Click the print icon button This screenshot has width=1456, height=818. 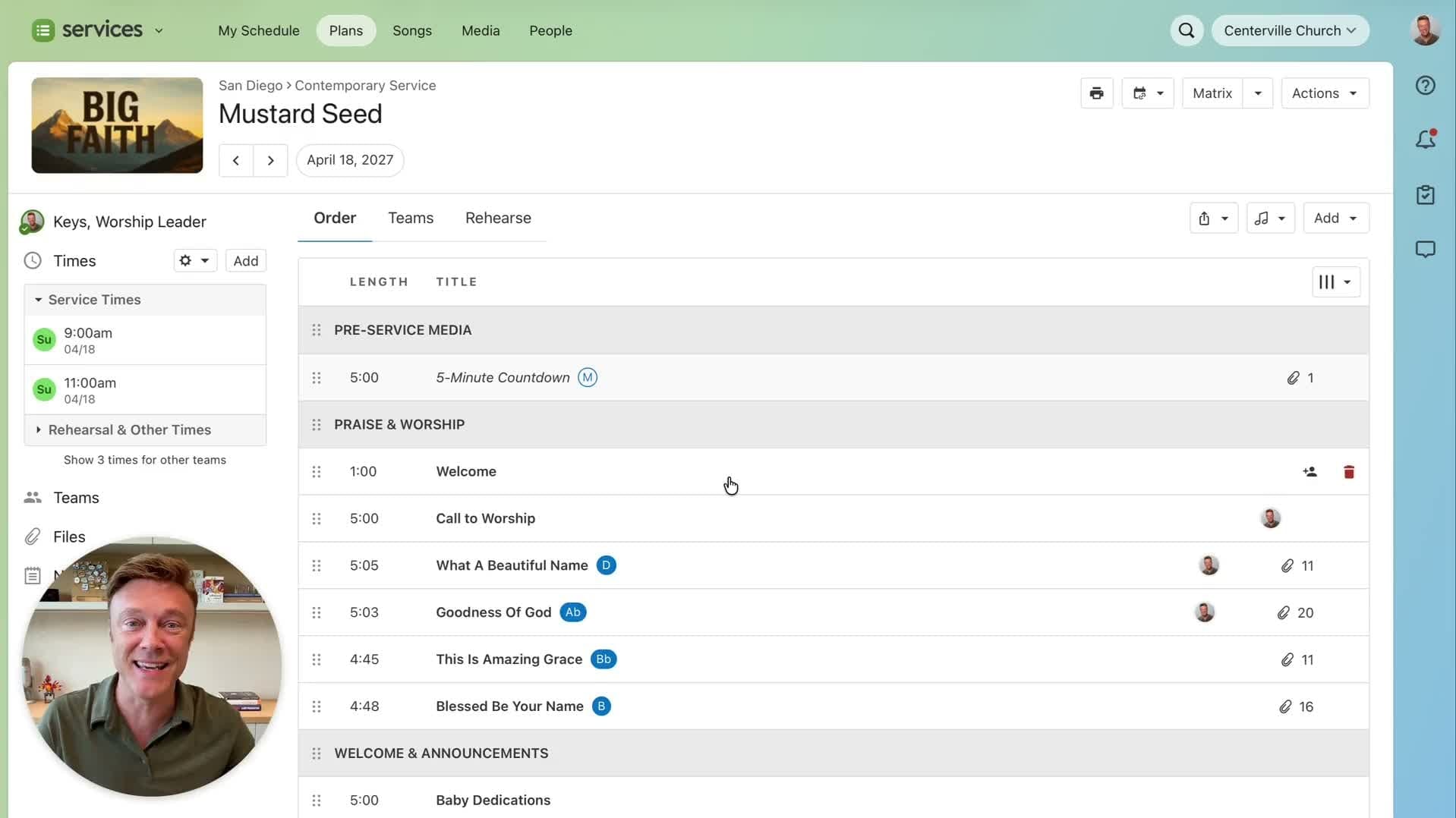(1096, 93)
